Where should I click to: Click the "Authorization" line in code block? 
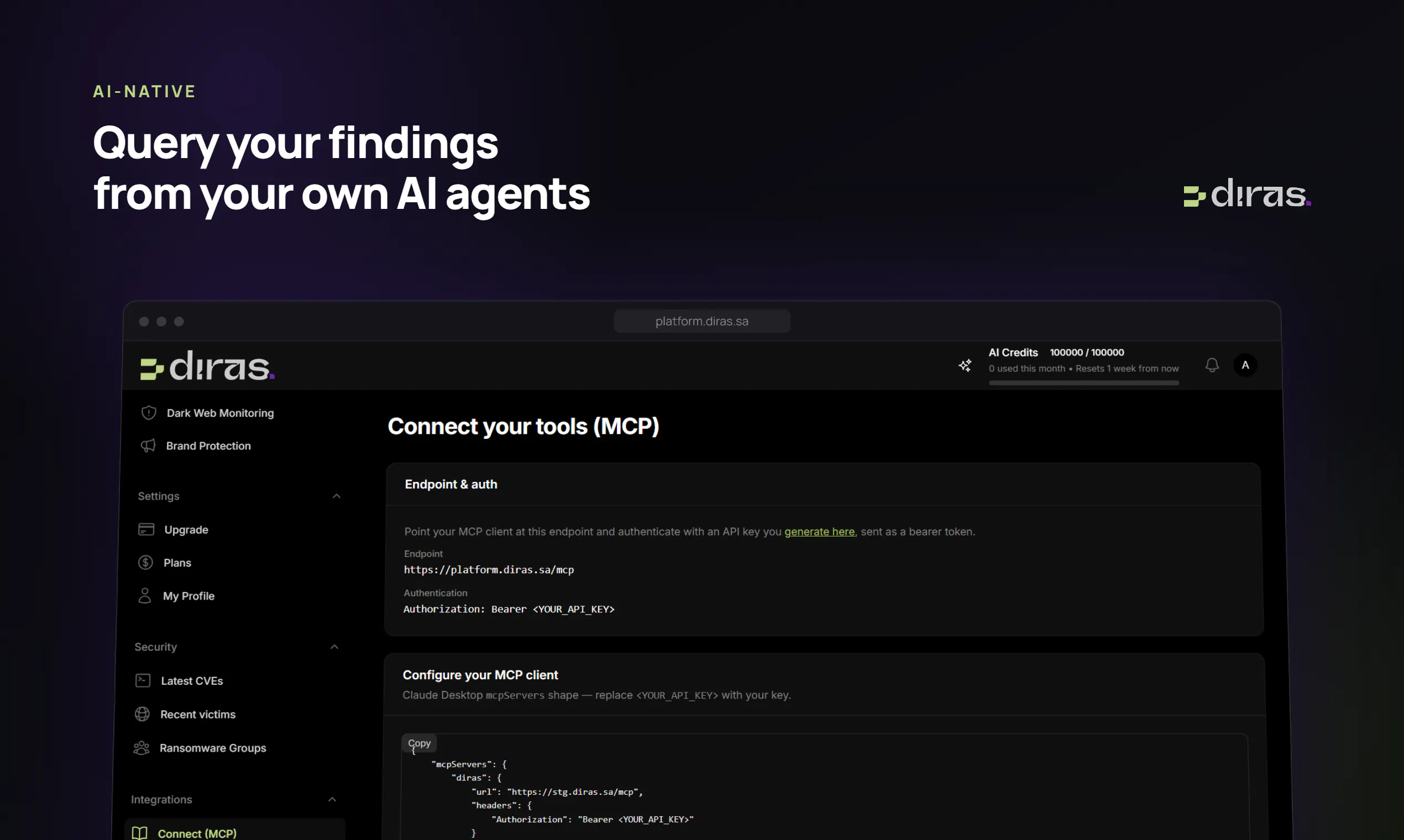(593, 820)
